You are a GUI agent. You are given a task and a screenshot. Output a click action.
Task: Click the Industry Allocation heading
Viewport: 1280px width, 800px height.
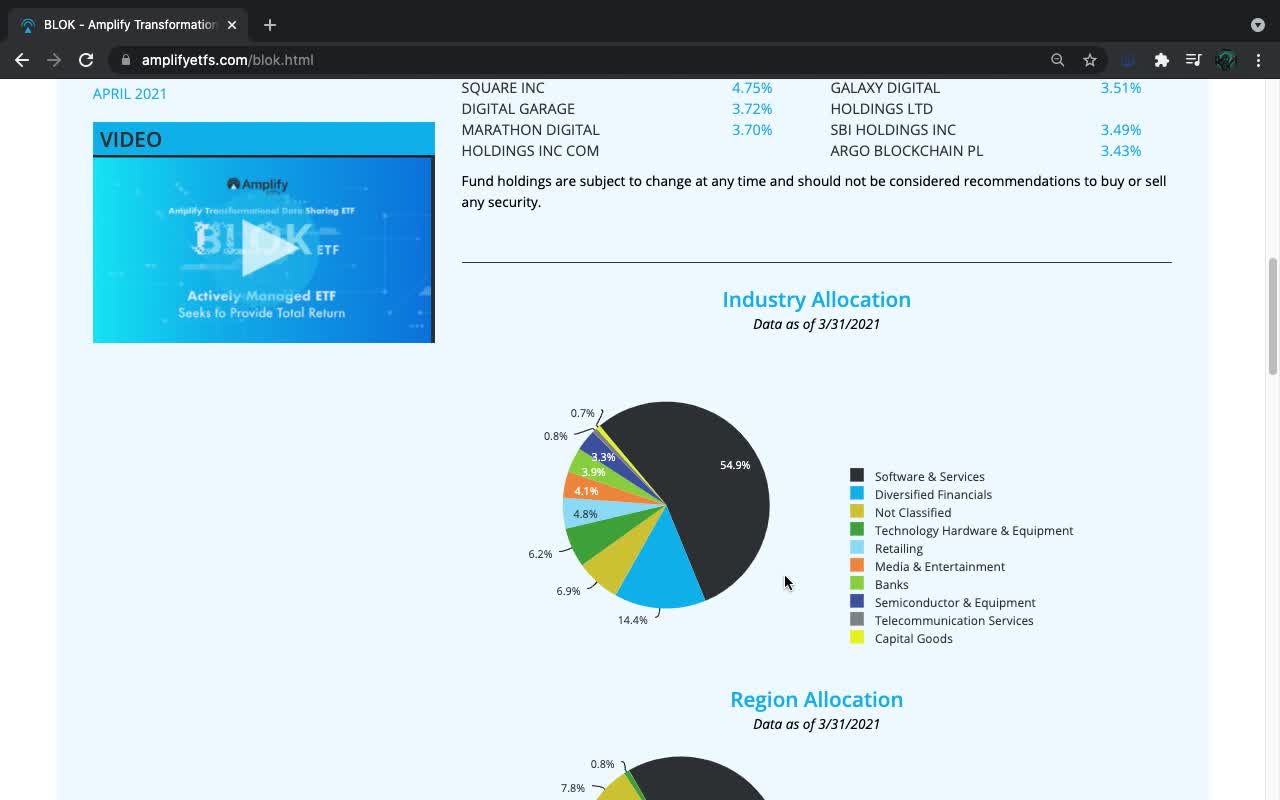(x=816, y=299)
